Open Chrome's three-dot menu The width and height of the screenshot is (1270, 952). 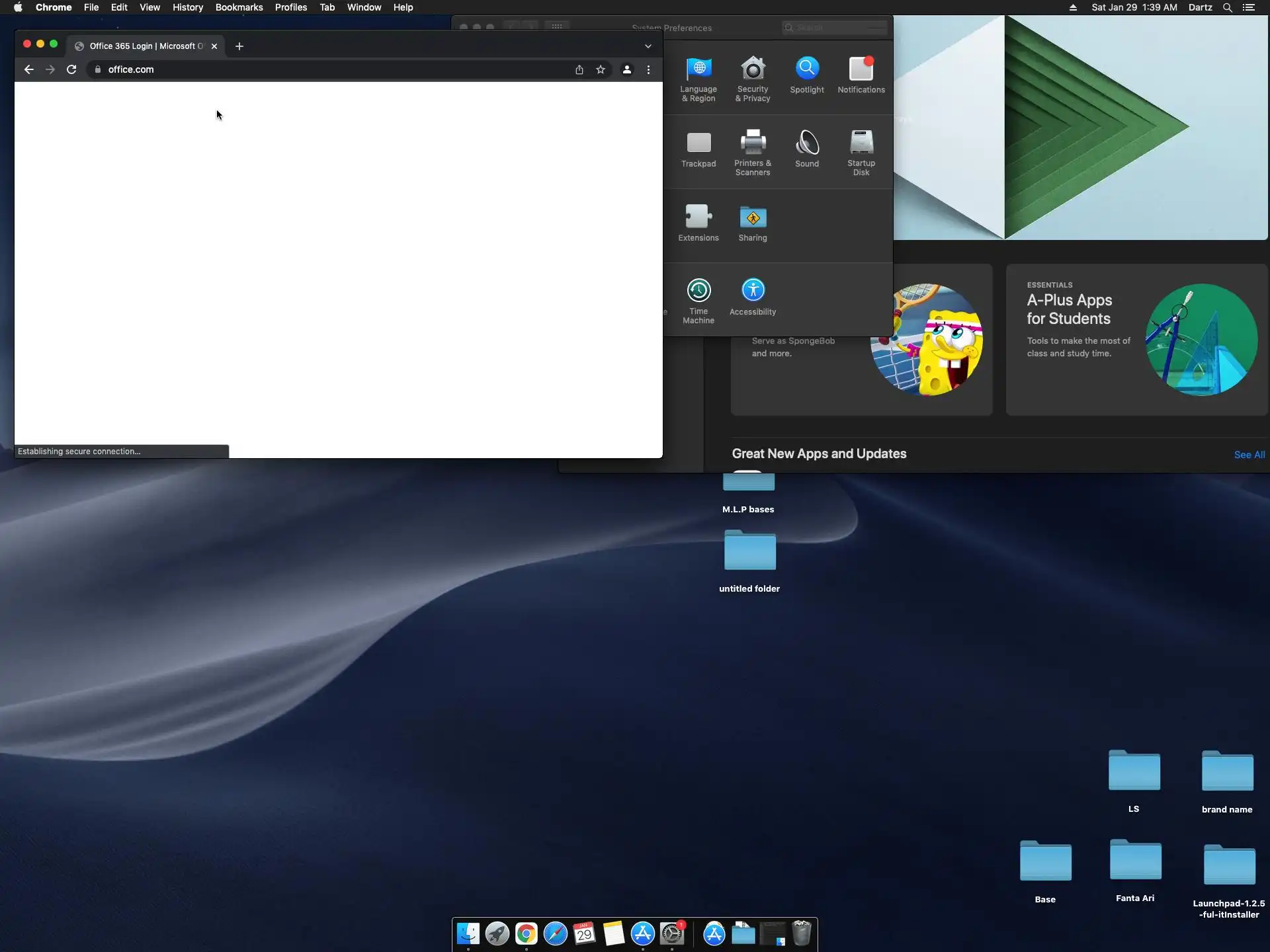click(x=648, y=69)
